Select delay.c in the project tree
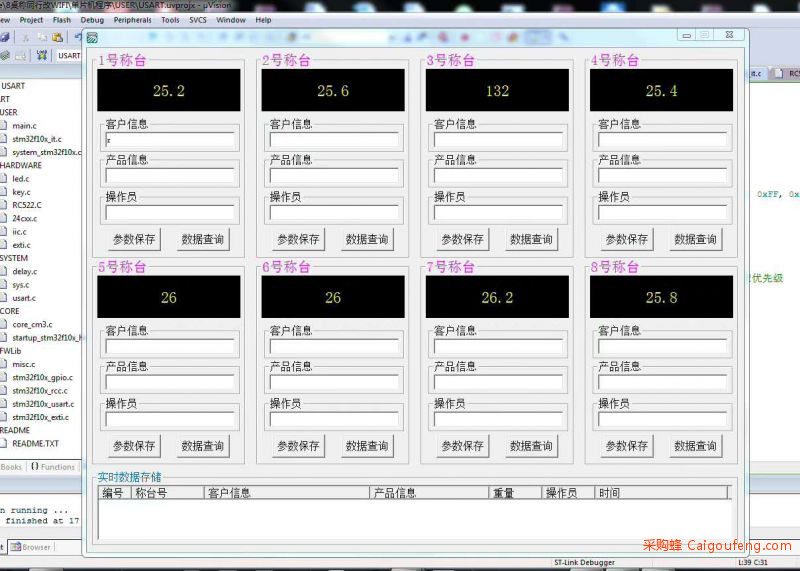800x571 pixels. coord(24,271)
